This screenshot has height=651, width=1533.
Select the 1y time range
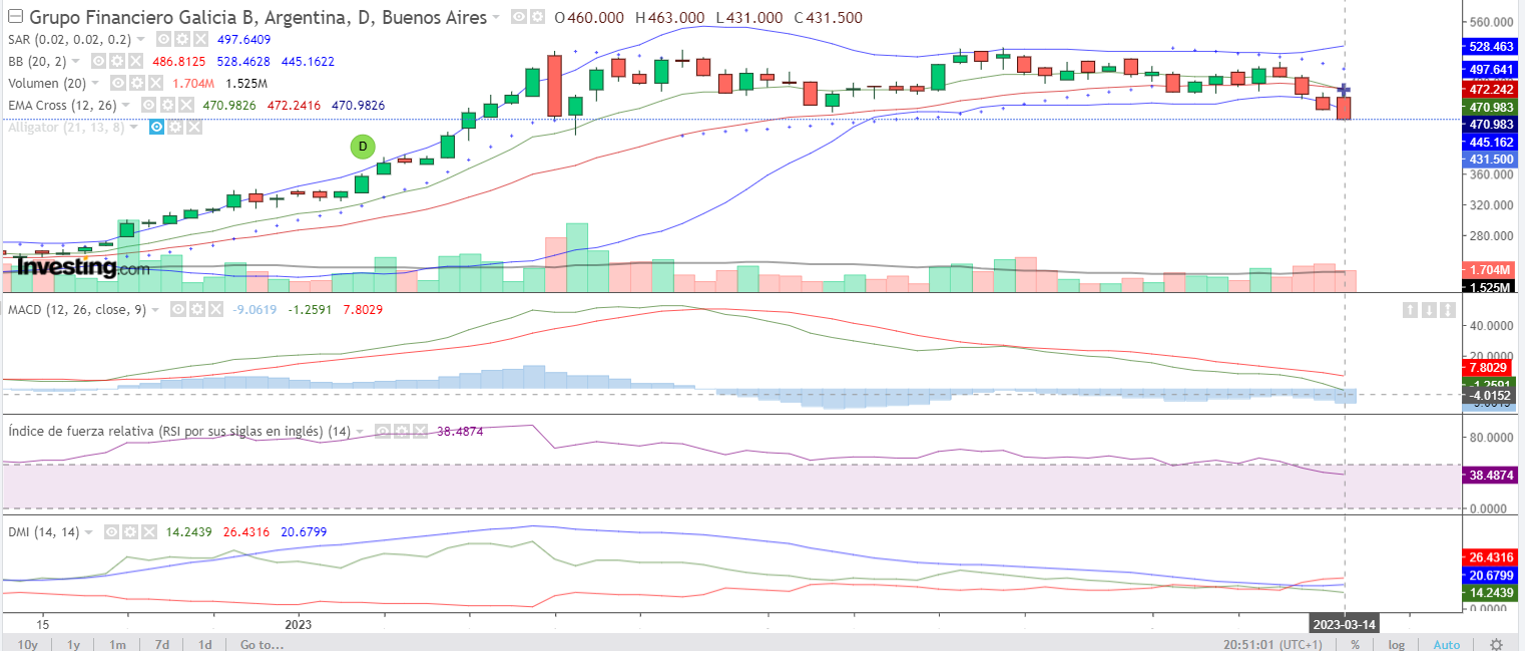click(73, 644)
